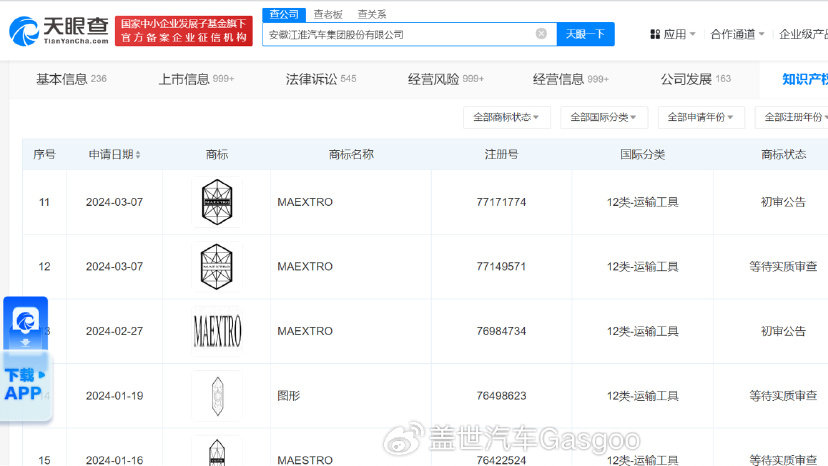Click the 应用 grid icon
The image size is (828, 466).
click(655, 34)
